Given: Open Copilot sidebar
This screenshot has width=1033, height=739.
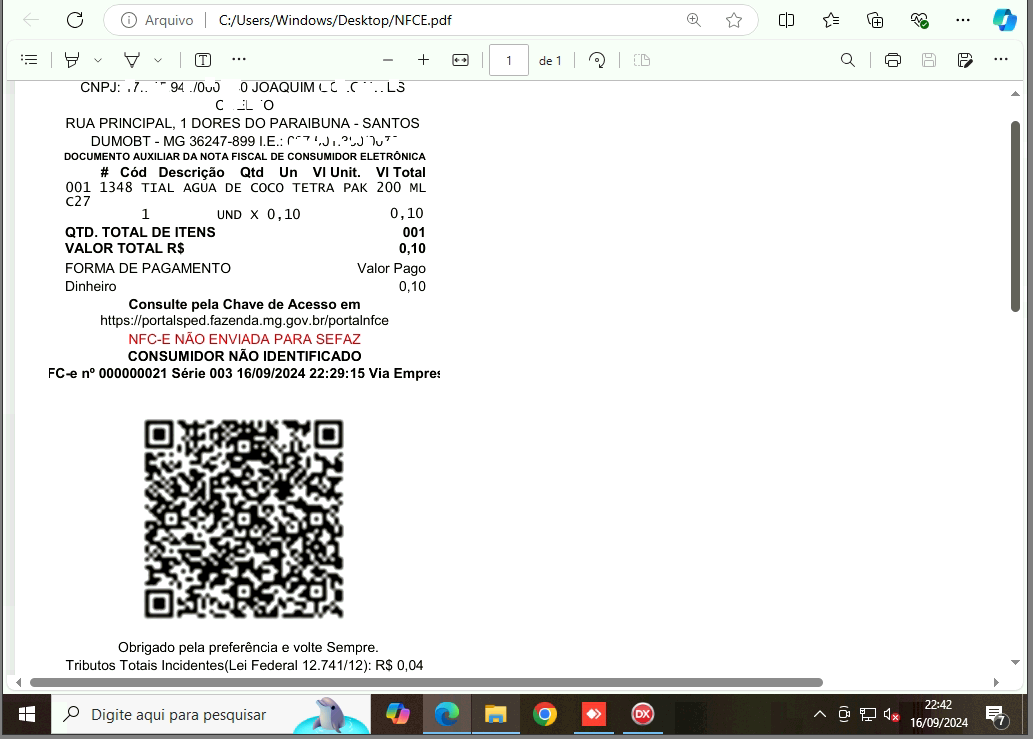Looking at the screenshot, I should pyautogui.click(x=1005, y=20).
